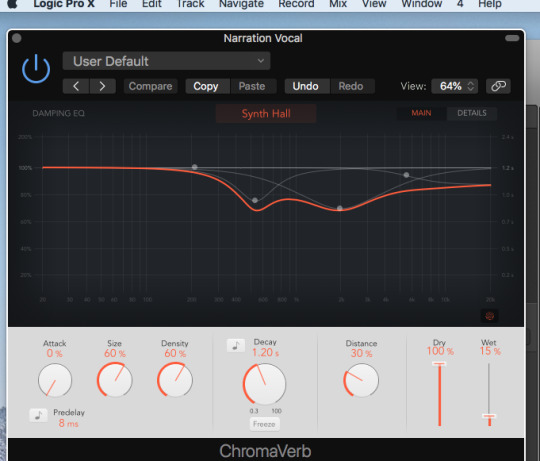Click the Size knob
Screen dimensions: 540x461
coord(115,380)
